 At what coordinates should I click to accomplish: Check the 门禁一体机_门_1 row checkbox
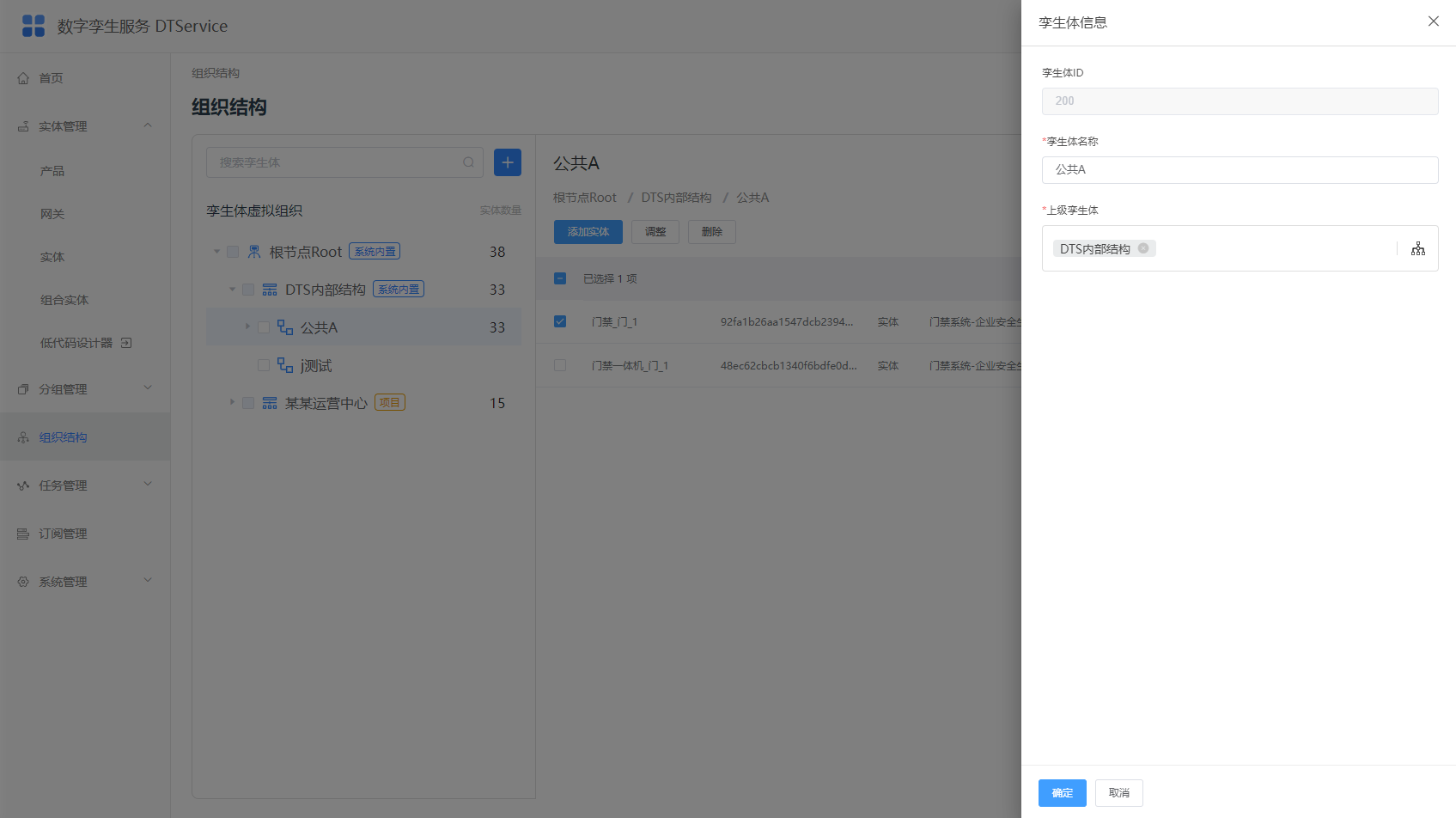pyautogui.click(x=560, y=365)
